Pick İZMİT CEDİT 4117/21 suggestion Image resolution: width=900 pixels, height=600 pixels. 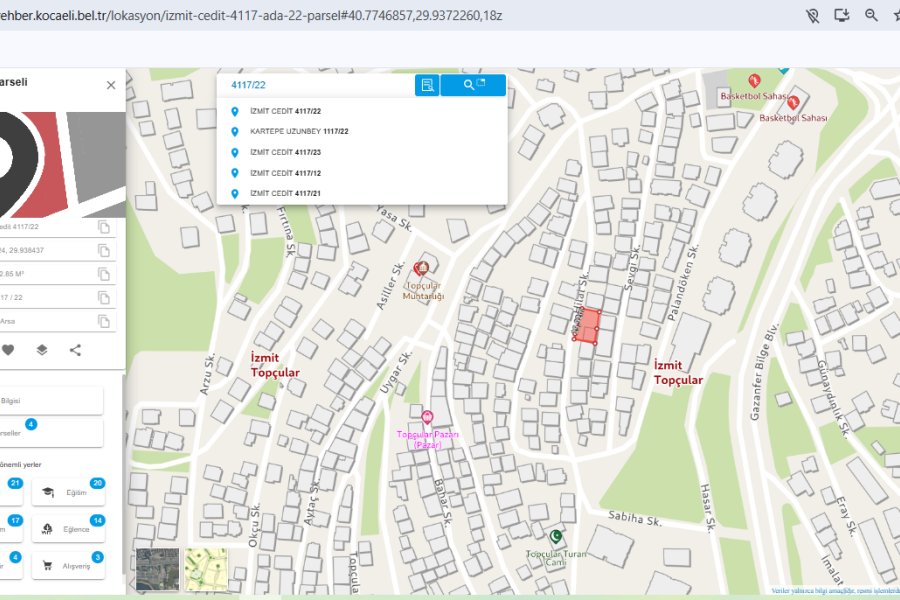pyautogui.click(x=284, y=193)
